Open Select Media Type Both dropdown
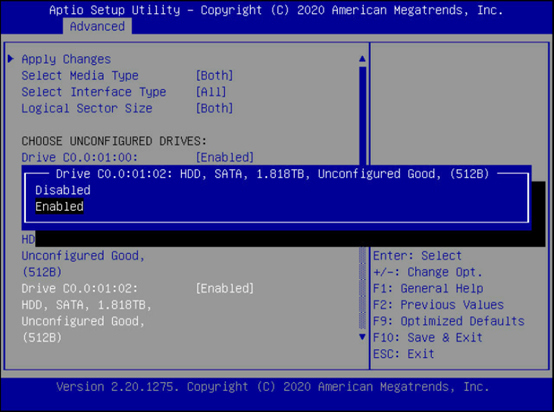 [214, 75]
